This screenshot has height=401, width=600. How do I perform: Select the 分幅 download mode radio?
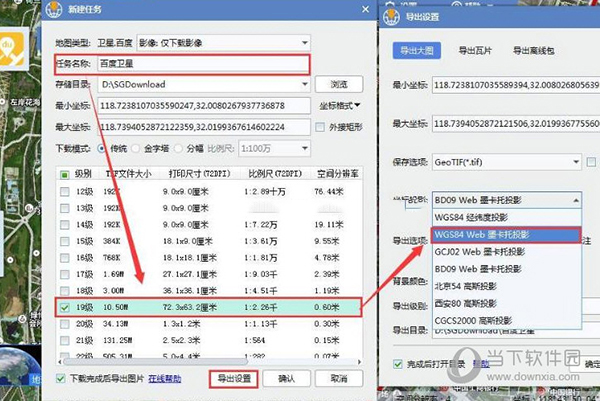(x=178, y=148)
